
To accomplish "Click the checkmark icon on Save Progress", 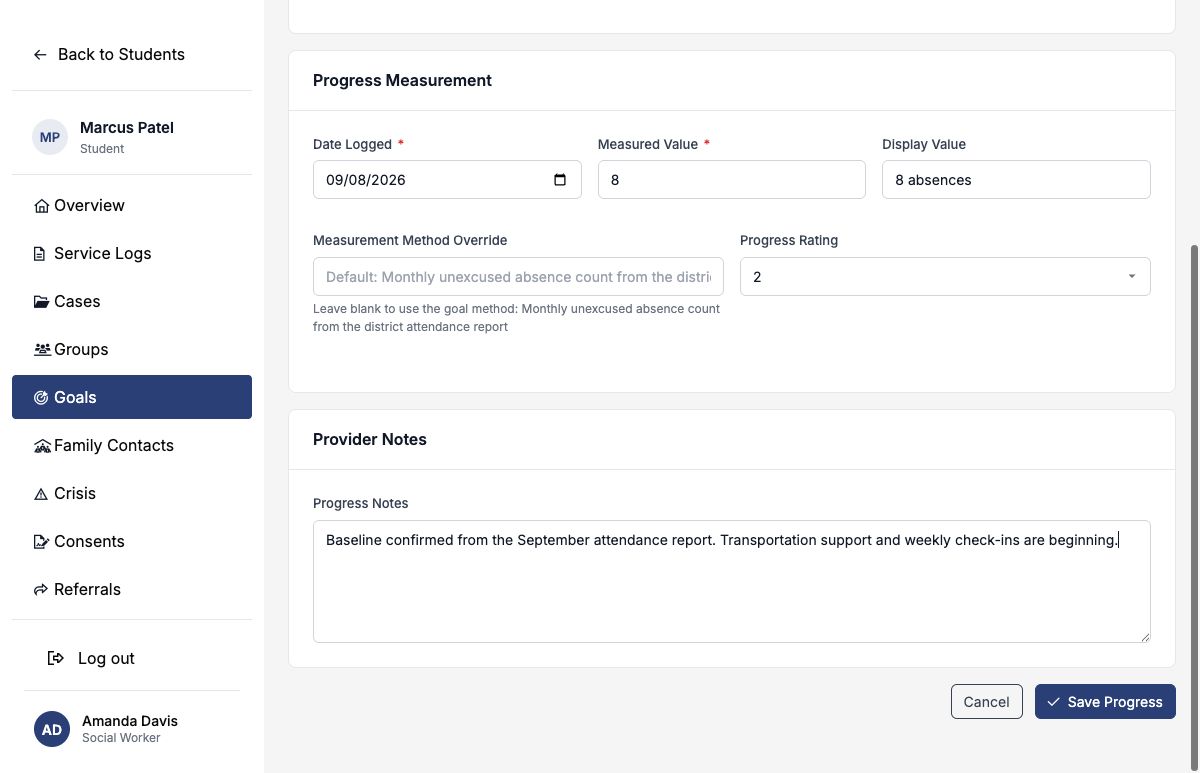I will point(1053,702).
